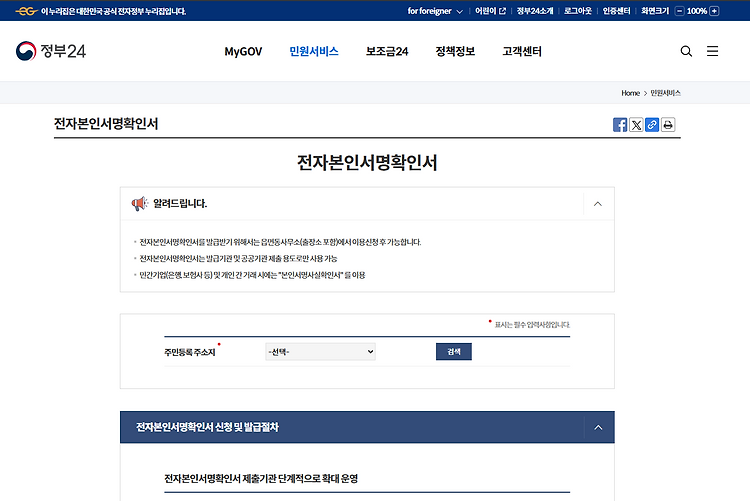The width and height of the screenshot is (750, 501).
Task: Open the 보조금24 menu
Action: [x=387, y=51]
